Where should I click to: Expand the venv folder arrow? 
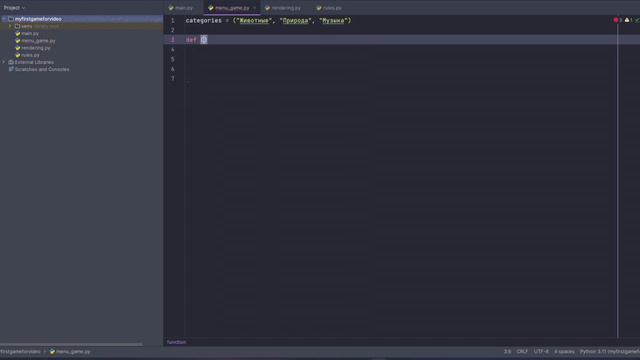click(x=10, y=26)
